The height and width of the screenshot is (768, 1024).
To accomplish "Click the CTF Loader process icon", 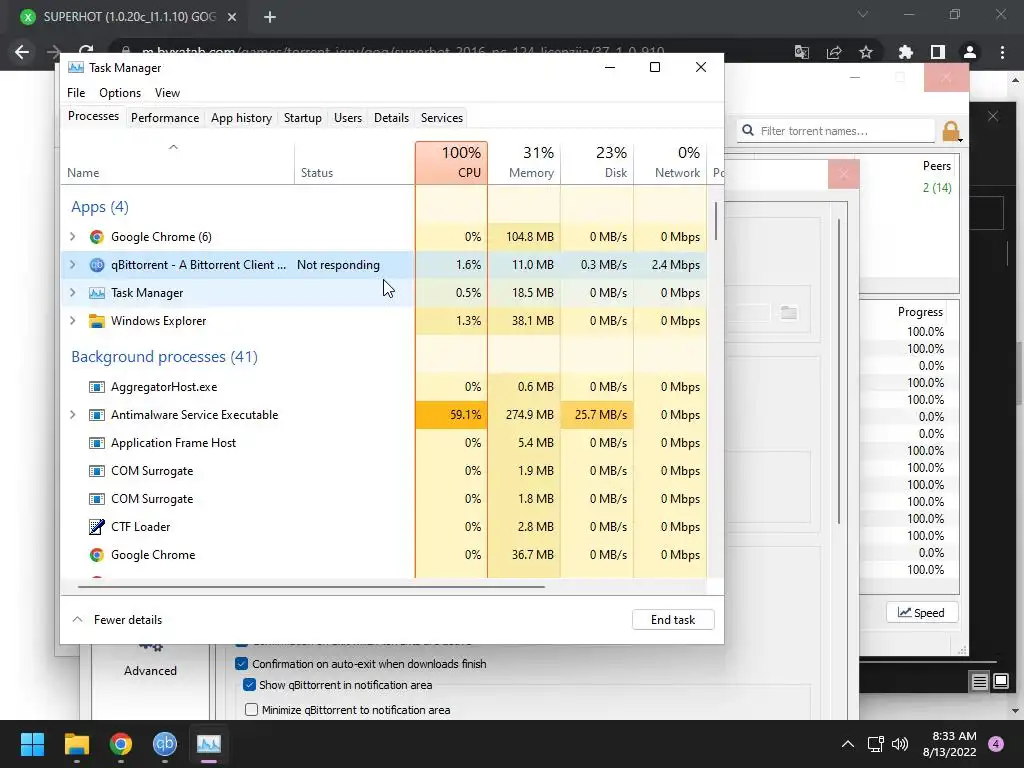I will click(x=97, y=526).
